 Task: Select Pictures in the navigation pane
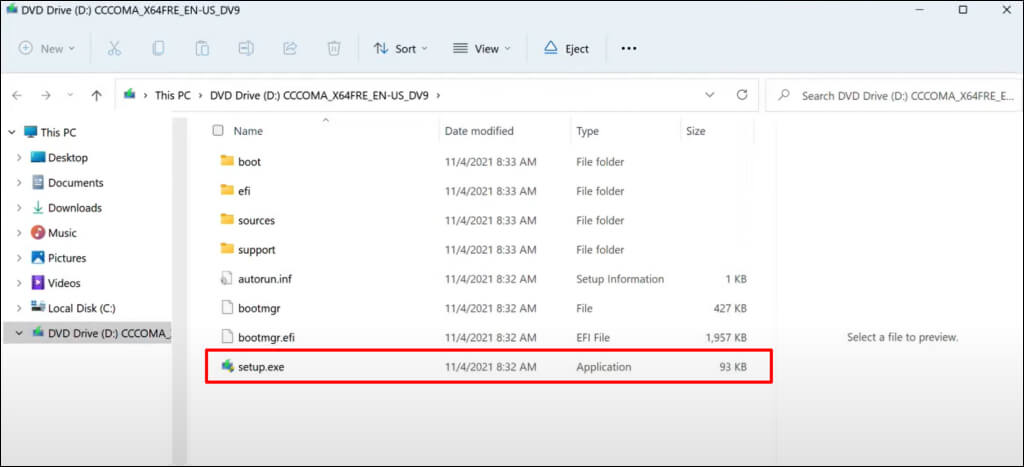(x=68, y=258)
